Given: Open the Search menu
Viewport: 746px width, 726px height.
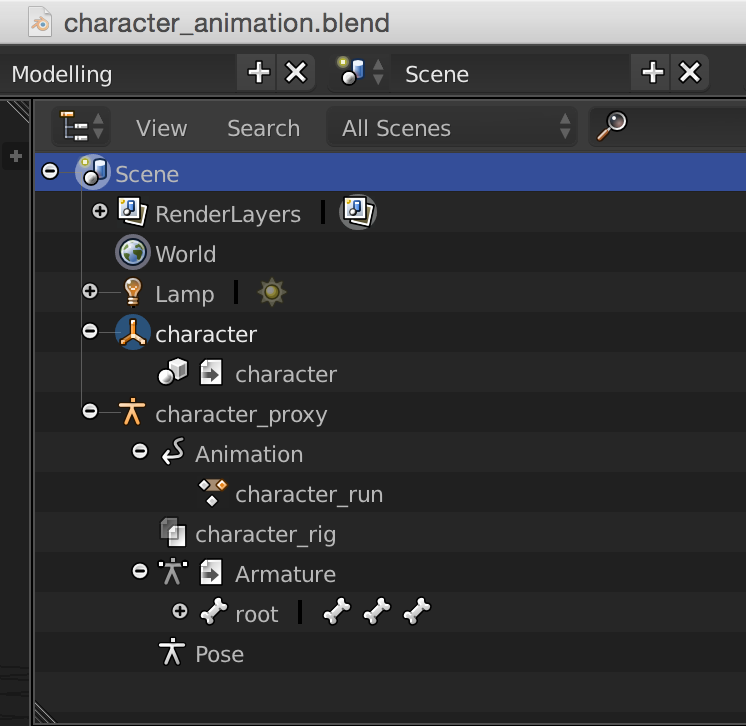Looking at the screenshot, I should pyautogui.click(x=263, y=128).
